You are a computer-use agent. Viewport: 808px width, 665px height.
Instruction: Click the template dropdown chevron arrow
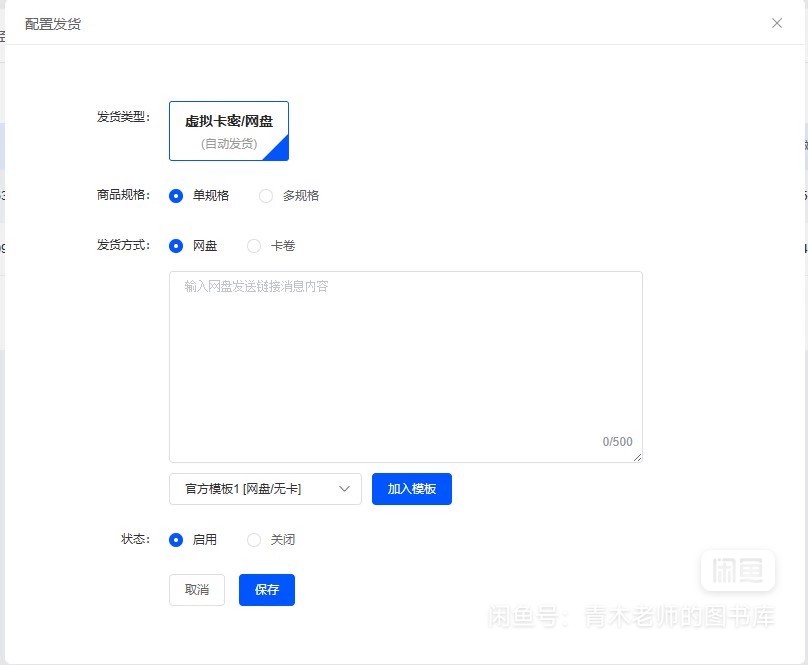click(345, 489)
